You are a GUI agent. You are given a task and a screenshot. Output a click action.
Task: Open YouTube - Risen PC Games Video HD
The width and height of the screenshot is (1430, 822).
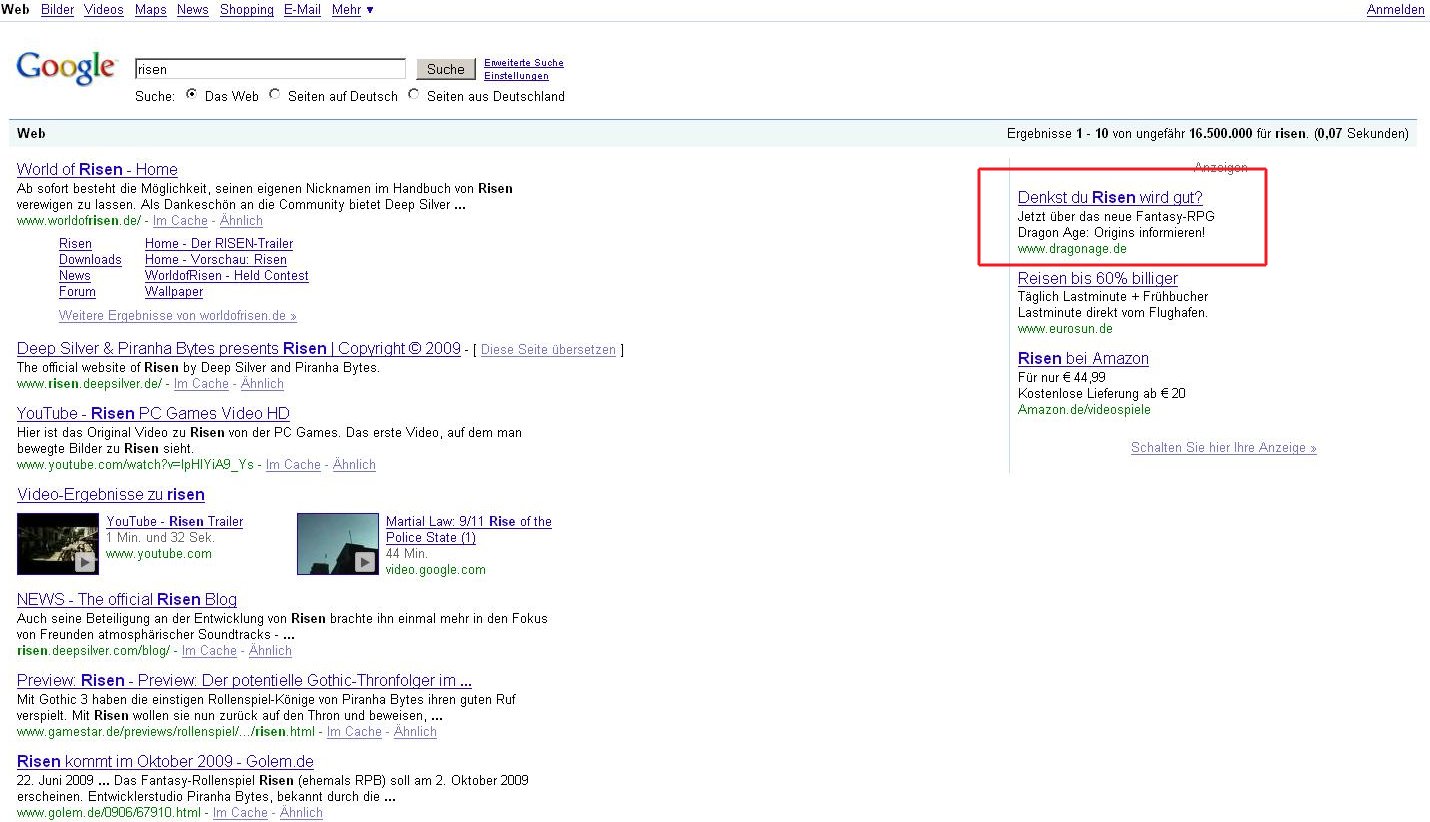(x=153, y=413)
